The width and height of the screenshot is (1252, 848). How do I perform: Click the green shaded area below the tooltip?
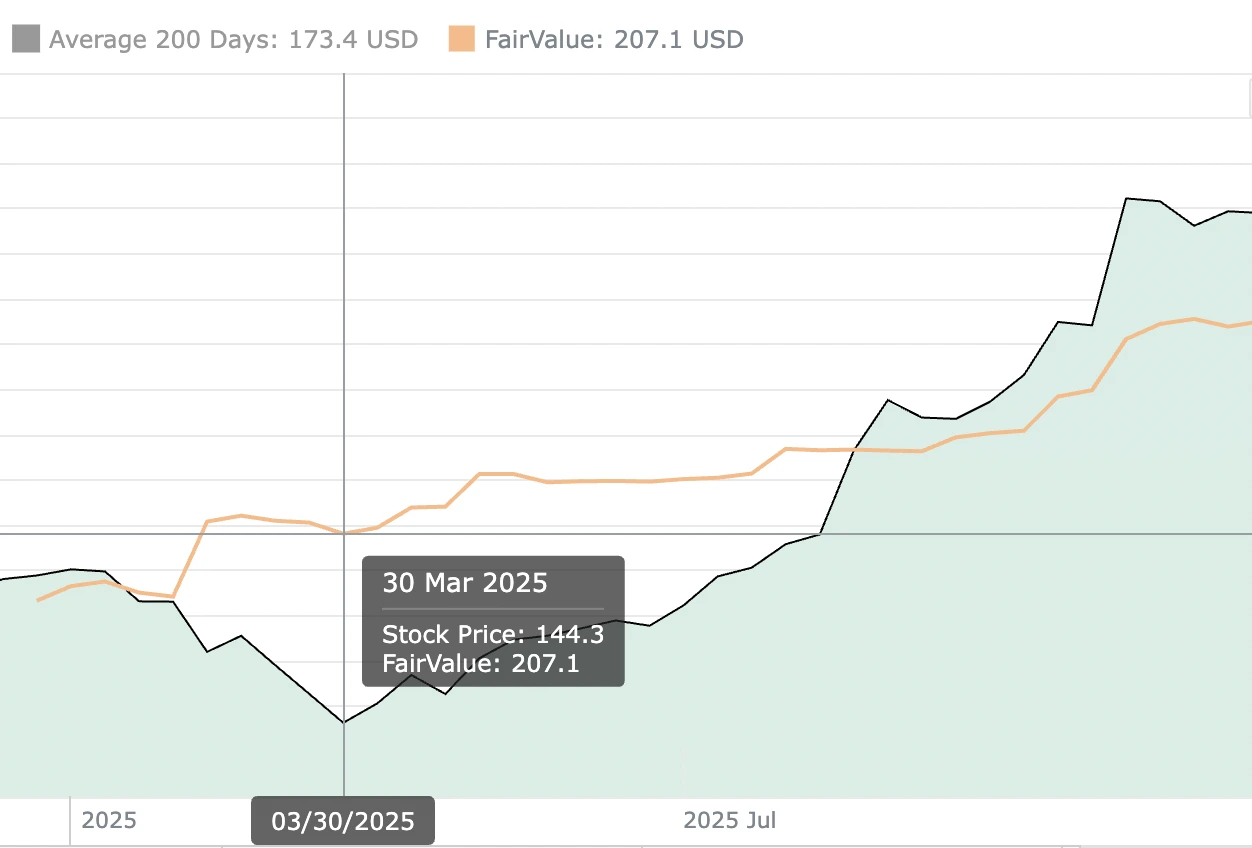coord(500,740)
